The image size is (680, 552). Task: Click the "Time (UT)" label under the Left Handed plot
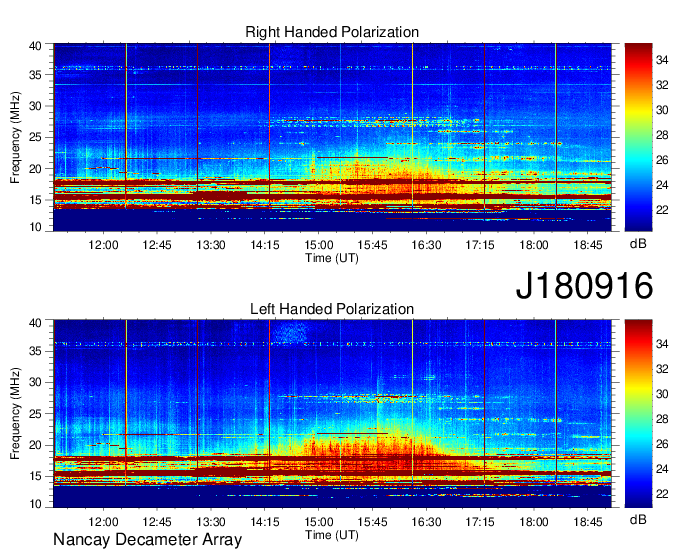click(332, 535)
